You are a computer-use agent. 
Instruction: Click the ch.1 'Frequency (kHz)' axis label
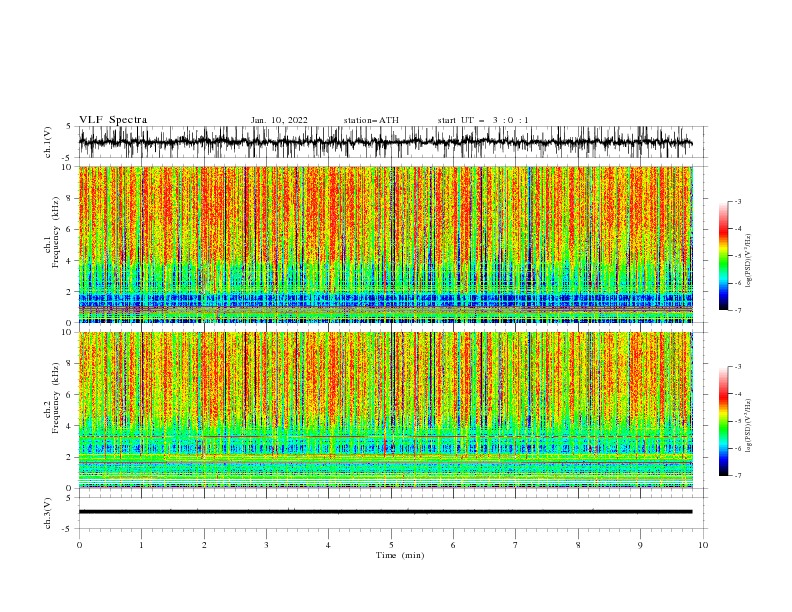(56, 233)
